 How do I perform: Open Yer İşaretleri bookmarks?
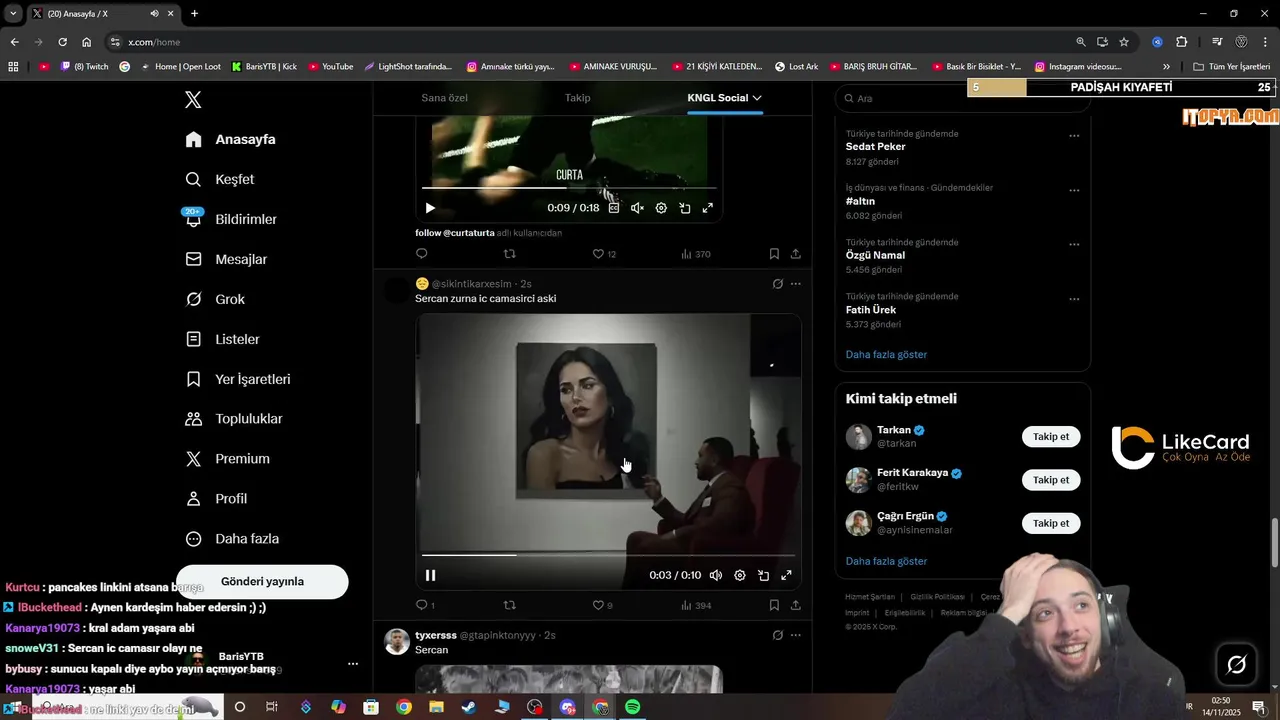238,379
